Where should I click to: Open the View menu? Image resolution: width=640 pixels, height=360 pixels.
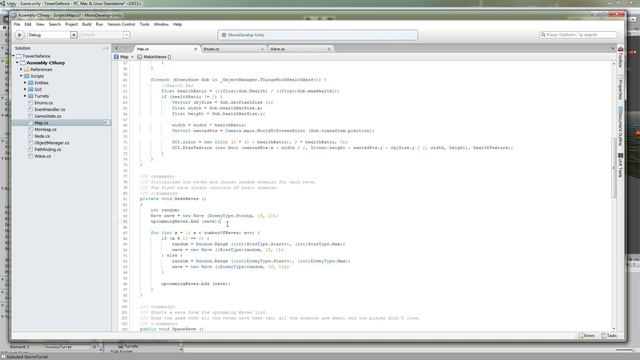[x=40, y=24]
